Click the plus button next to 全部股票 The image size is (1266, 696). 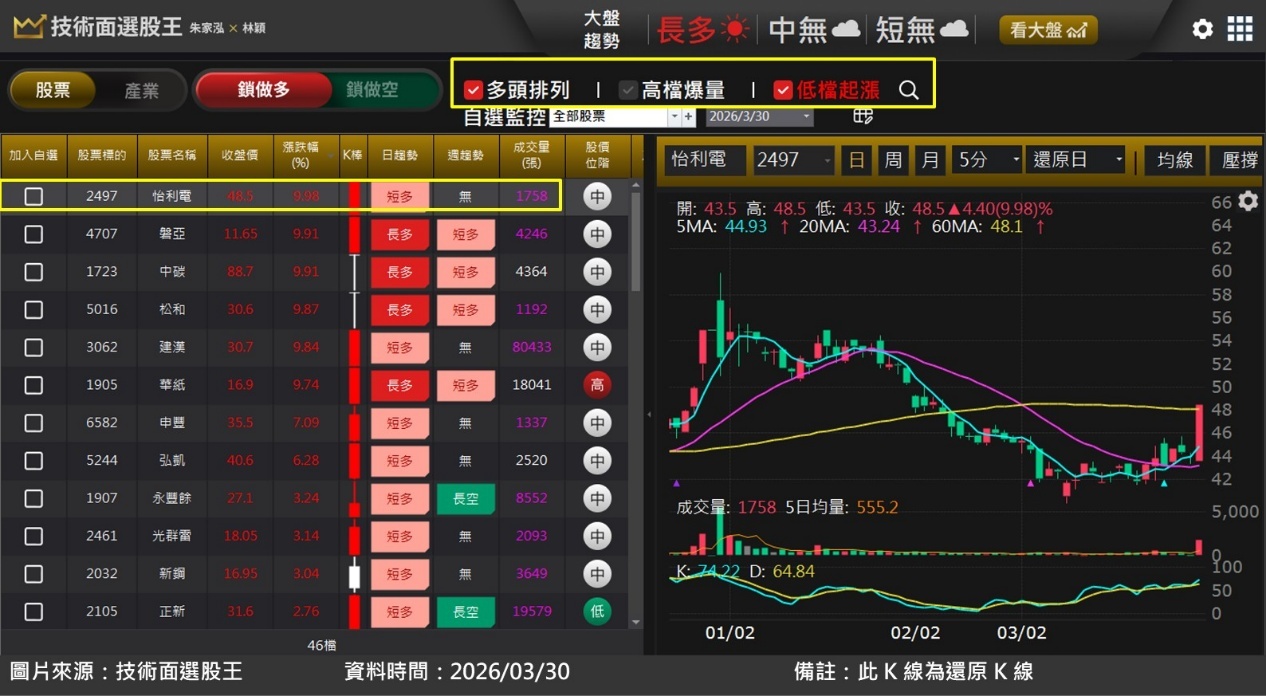pyautogui.click(x=688, y=117)
